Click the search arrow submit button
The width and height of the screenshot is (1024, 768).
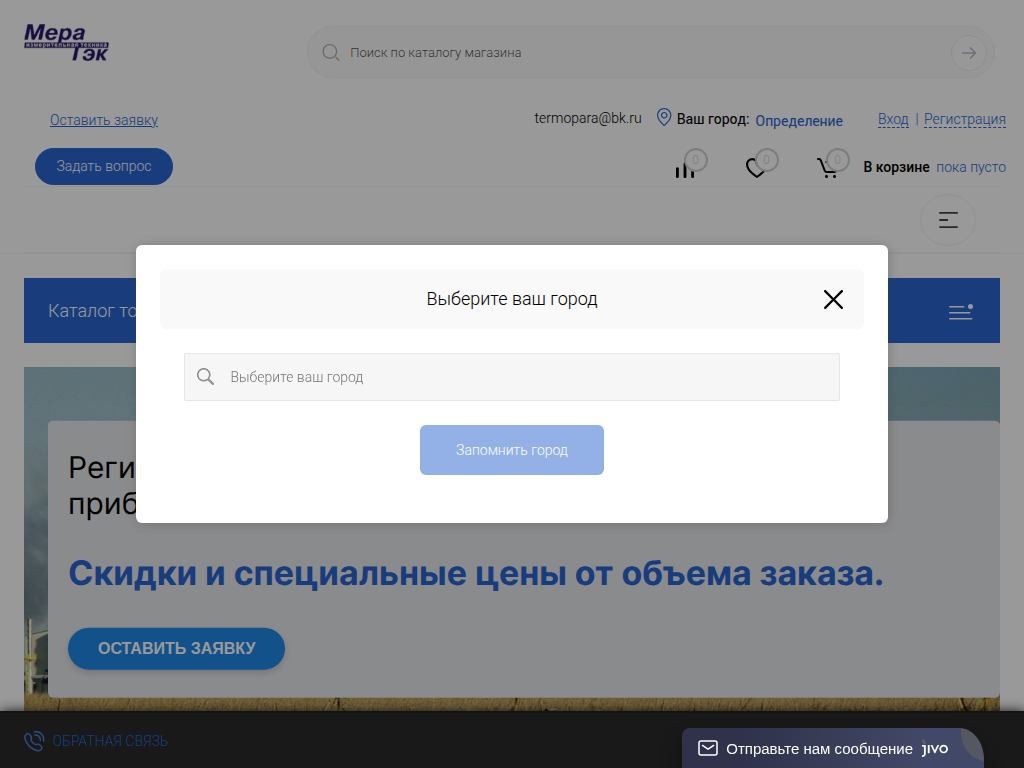[967, 53]
